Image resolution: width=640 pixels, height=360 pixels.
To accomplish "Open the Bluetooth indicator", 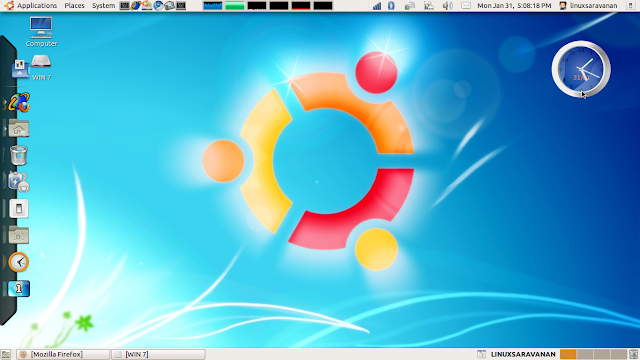I will pos(391,6).
